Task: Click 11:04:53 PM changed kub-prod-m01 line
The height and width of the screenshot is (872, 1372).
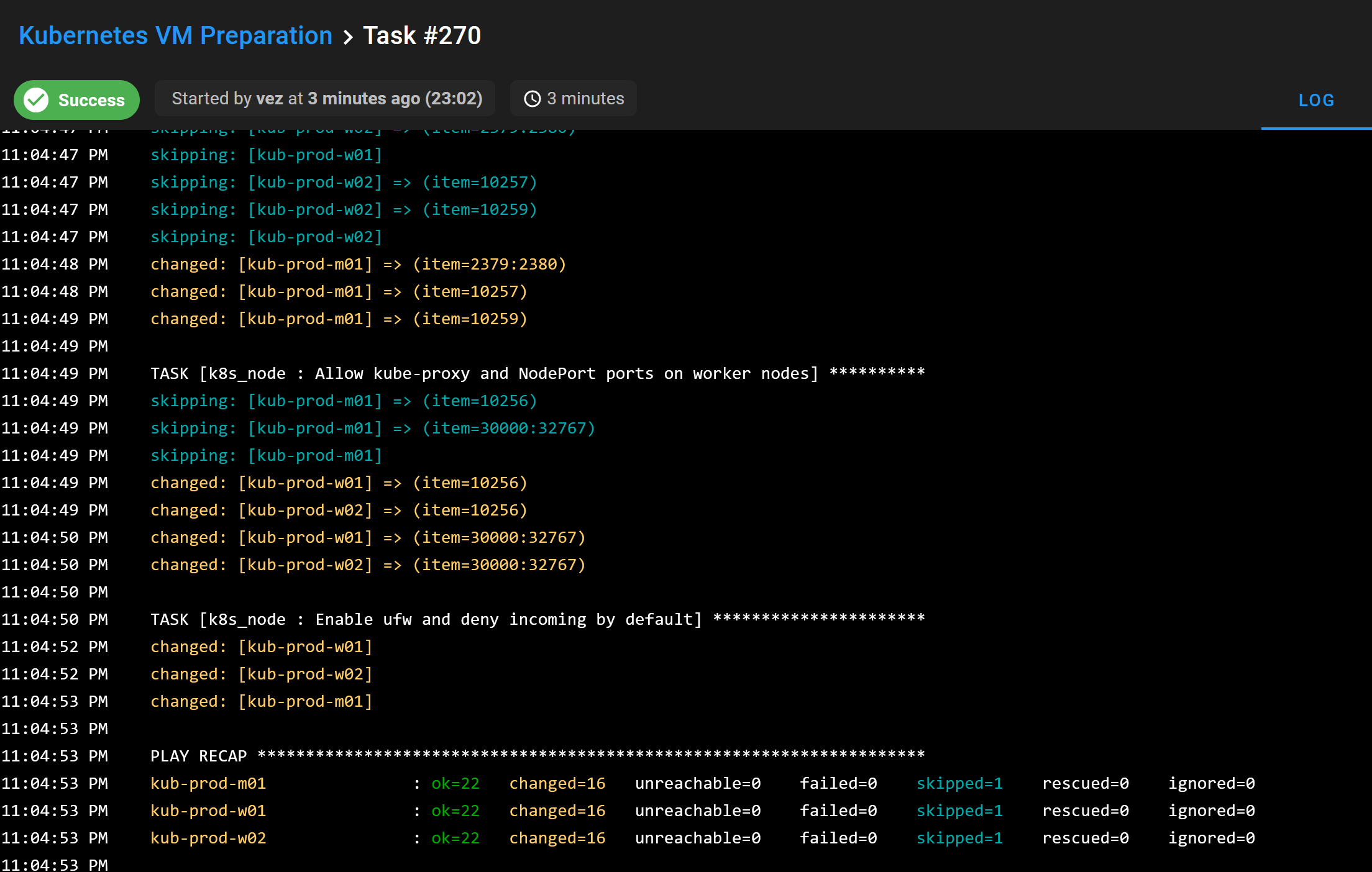Action: pyautogui.click(x=262, y=701)
